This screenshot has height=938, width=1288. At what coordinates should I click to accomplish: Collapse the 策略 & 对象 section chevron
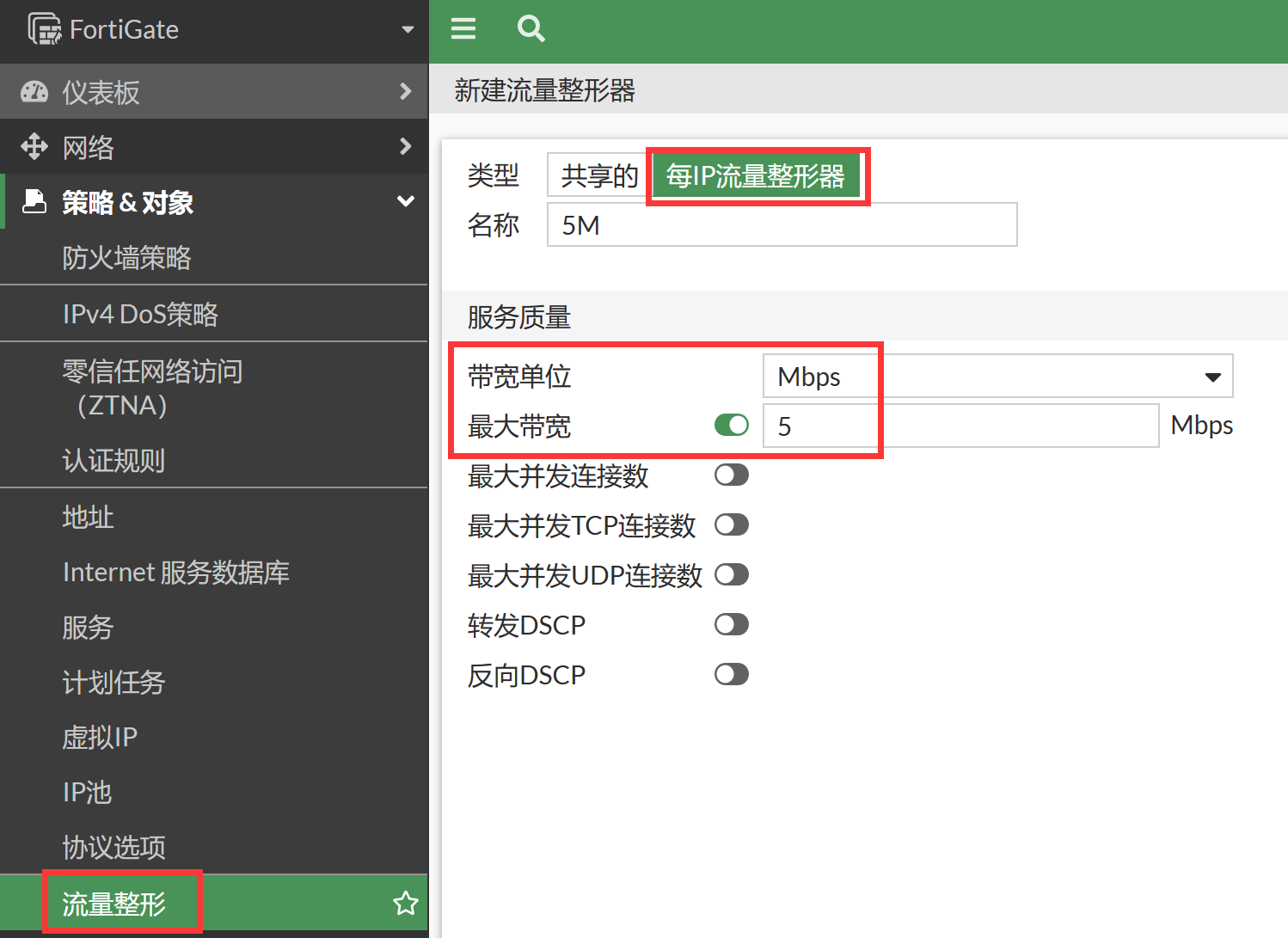coord(406,202)
